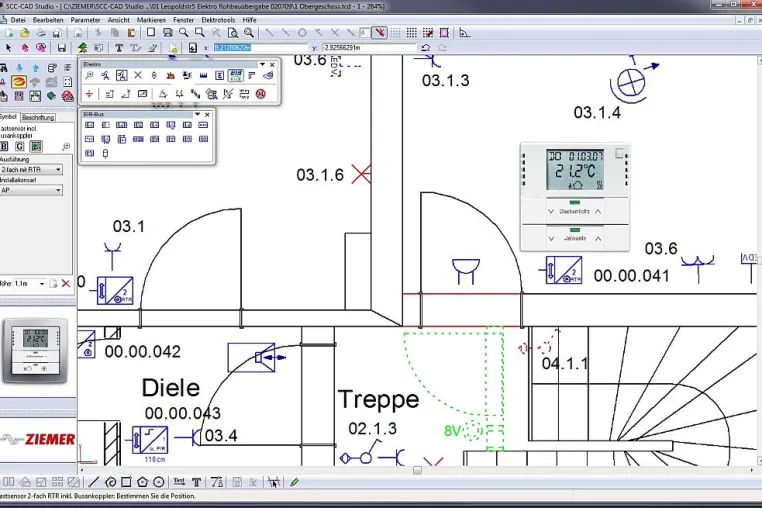Click the Ziemer logo
The height and width of the screenshot is (508, 762).
pyautogui.click(x=38, y=439)
